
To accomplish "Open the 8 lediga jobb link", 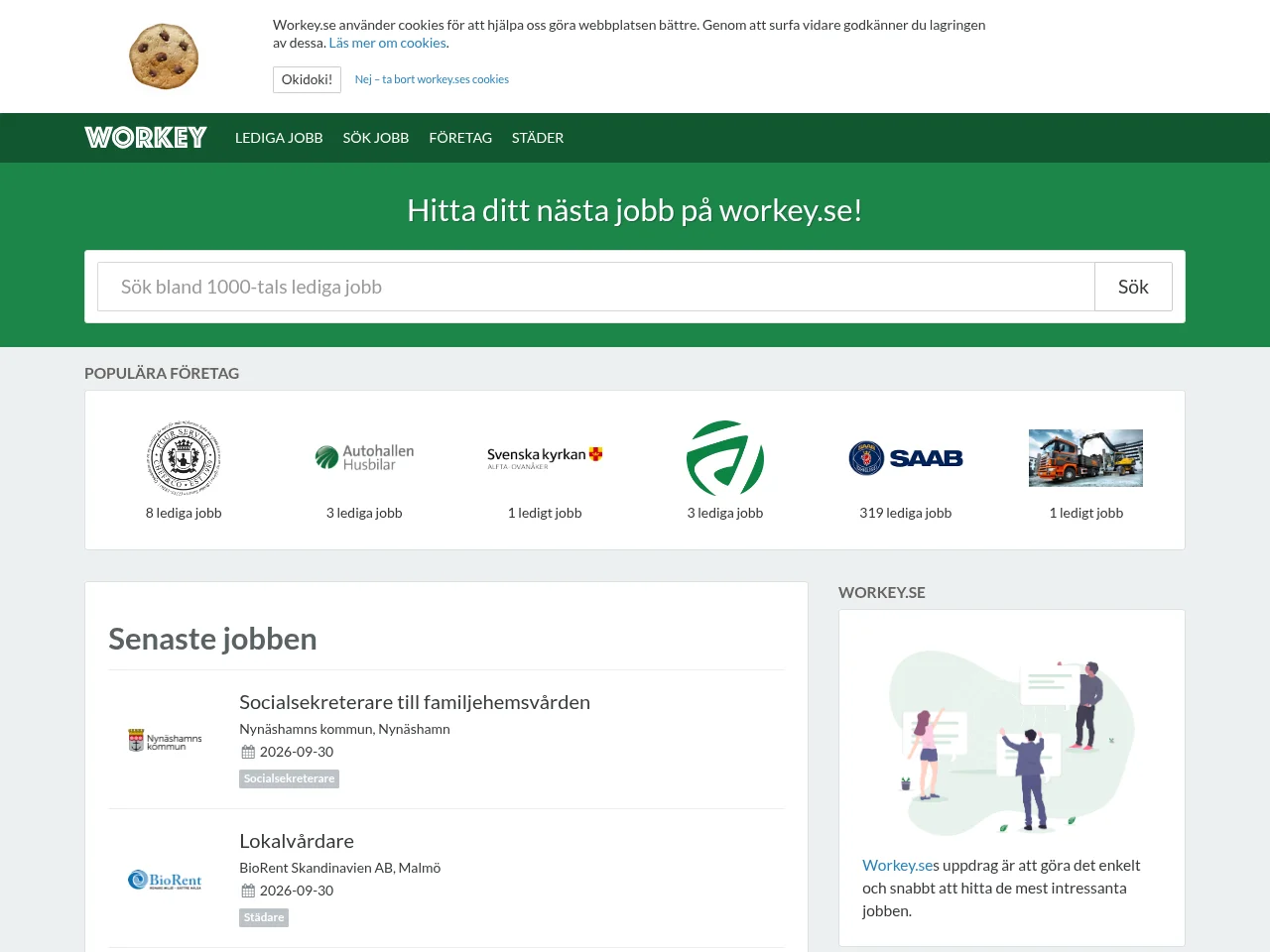I will [x=184, y=513].
